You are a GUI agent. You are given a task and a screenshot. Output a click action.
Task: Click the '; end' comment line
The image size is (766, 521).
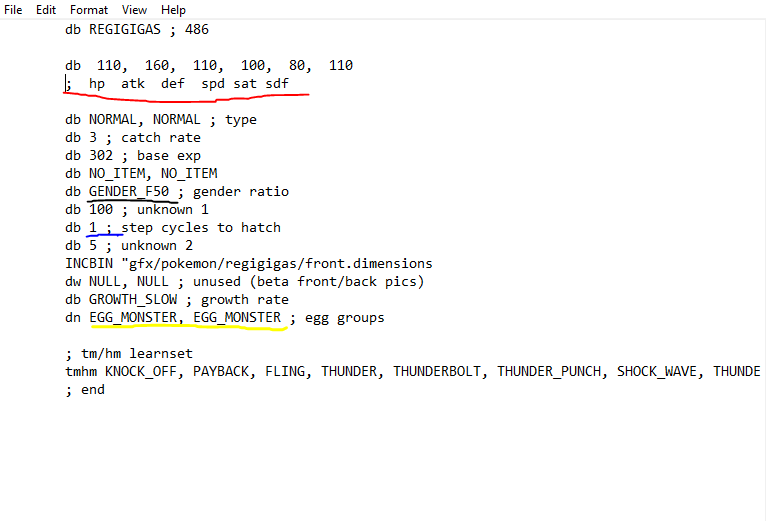pyautogui.click(x=85, y=390)
